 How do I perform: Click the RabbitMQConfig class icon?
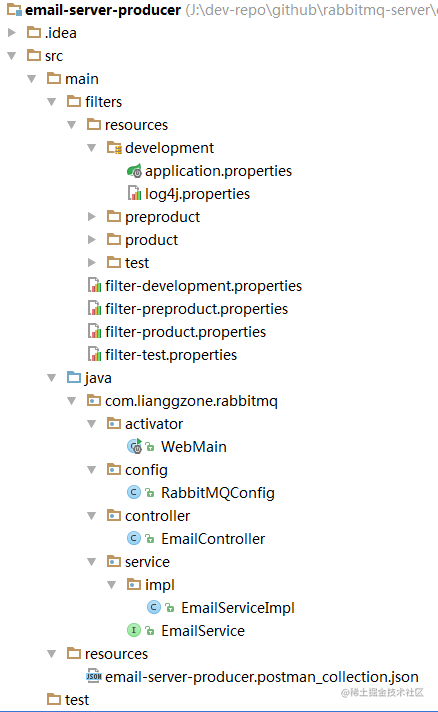(133, 492)
